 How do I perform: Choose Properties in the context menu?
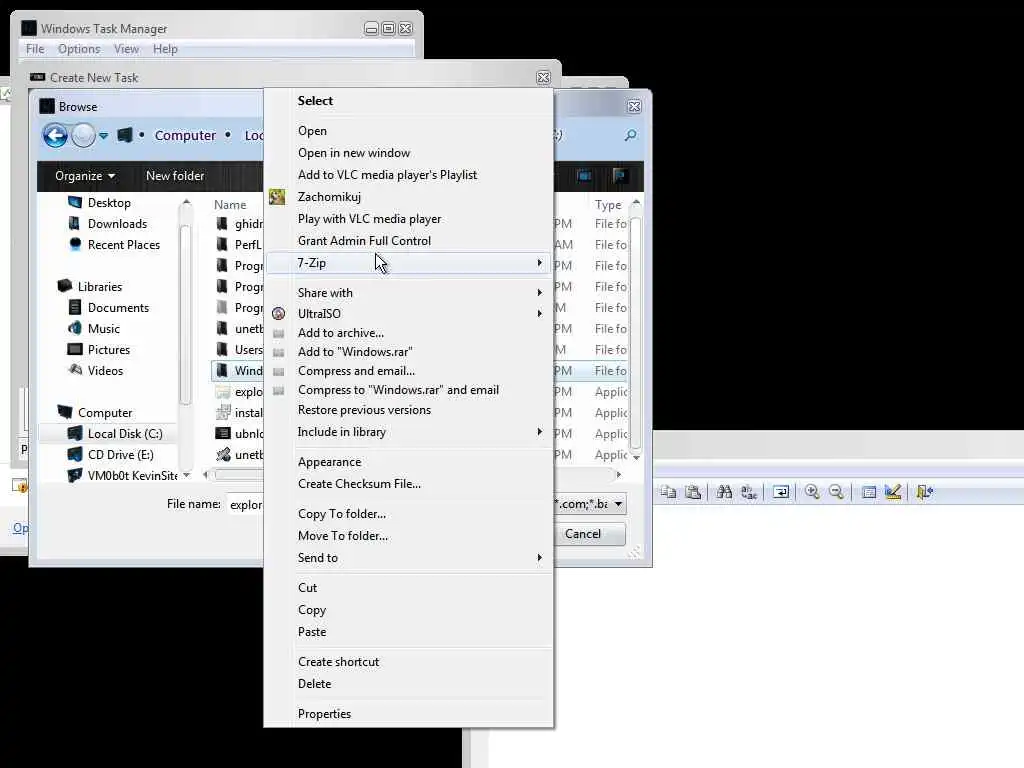[409, 714]
